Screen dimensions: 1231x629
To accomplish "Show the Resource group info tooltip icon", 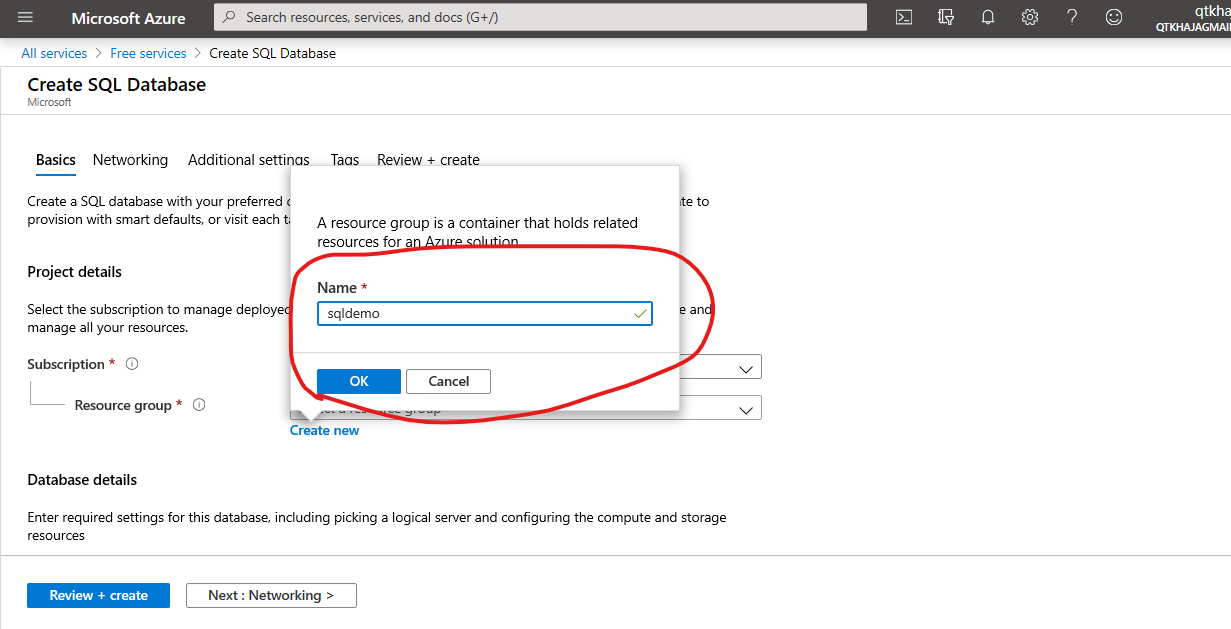I will click(199, 405).
